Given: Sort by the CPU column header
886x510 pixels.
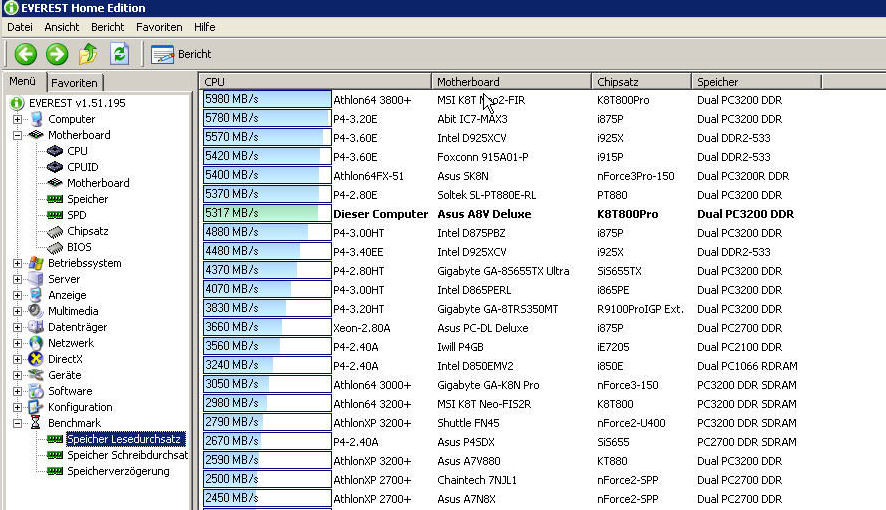Looking at the screenshot, I should [x=315, y=82].
